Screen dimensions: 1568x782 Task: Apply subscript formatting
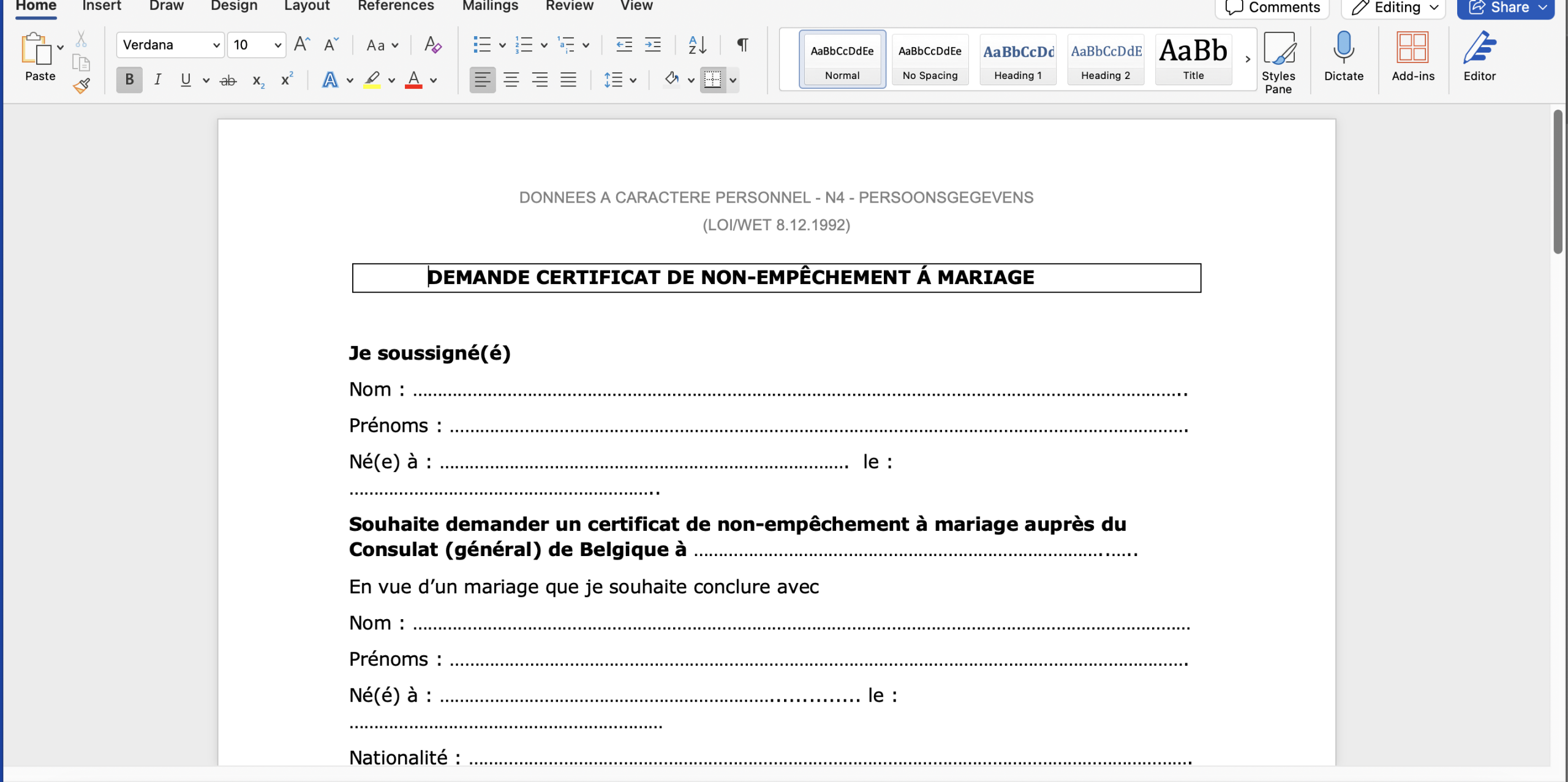(258, 80)
